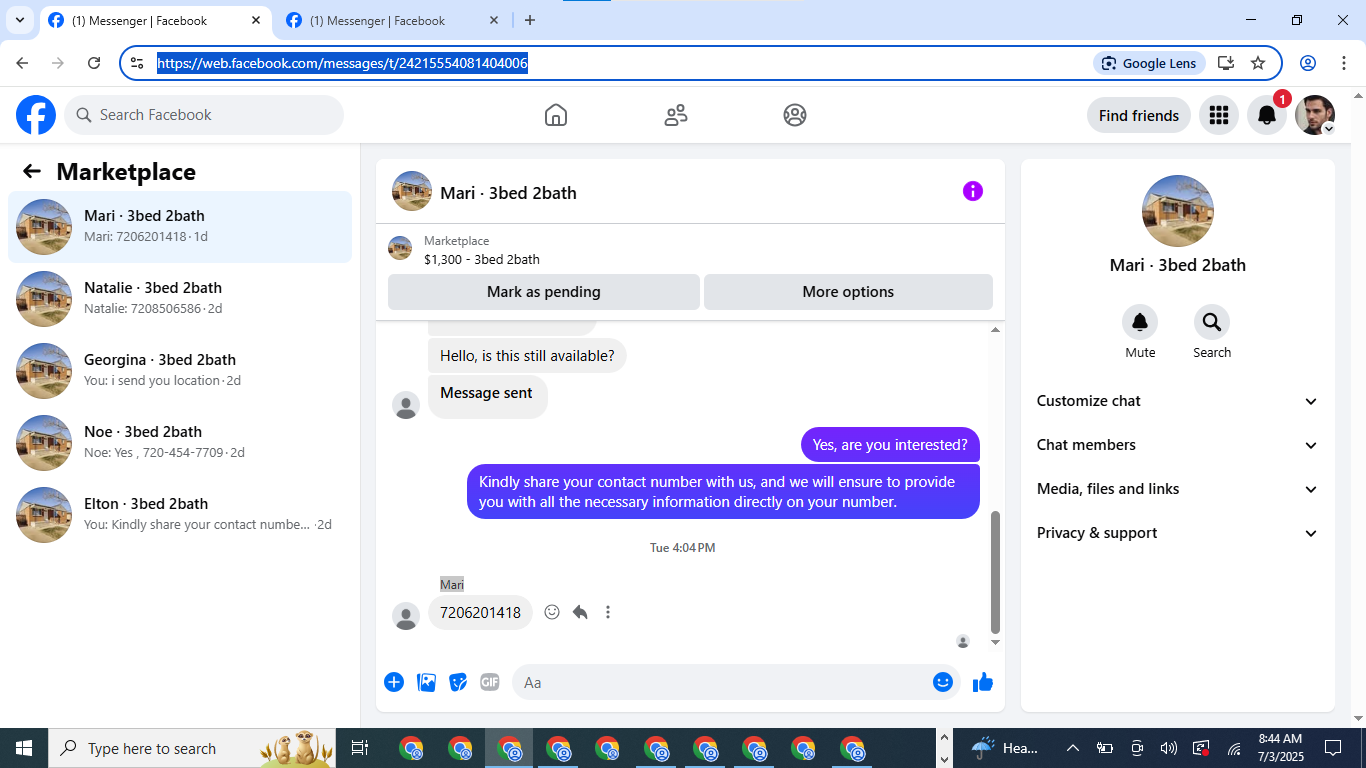Open Natalie 3bed 2bath conversation
1366x768 pixels.
click(180, 299)
